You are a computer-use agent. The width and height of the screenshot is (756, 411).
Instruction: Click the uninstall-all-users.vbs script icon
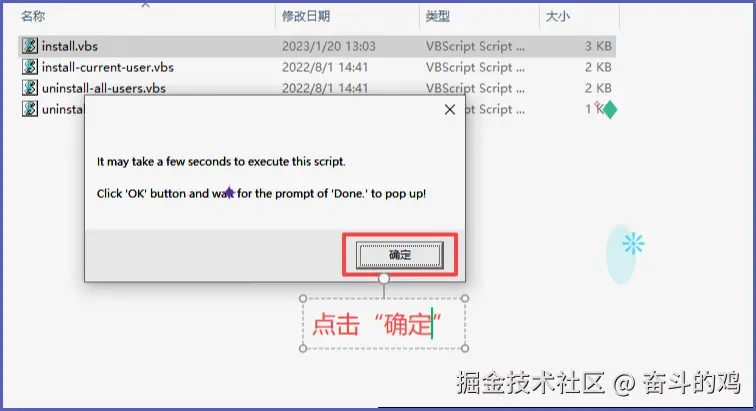point(29,88)
